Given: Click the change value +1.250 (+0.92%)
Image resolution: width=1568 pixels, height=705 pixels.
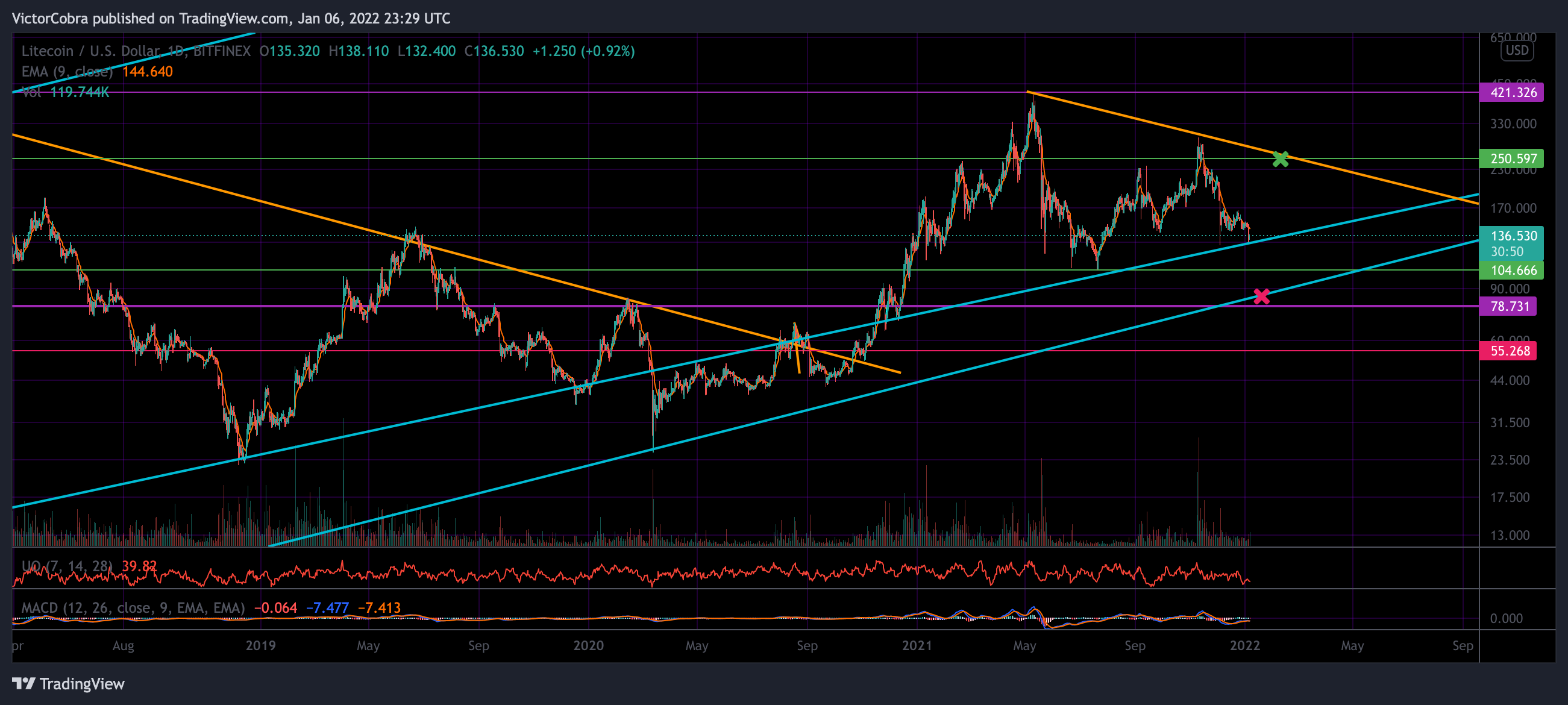Looking at the screenshot, I should pos(583,51).
